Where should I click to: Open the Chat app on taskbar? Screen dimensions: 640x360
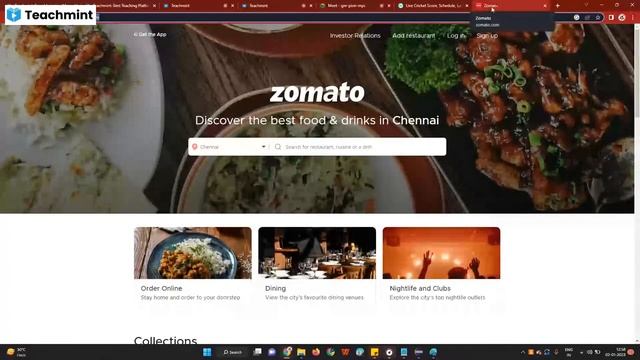[272, 352]
